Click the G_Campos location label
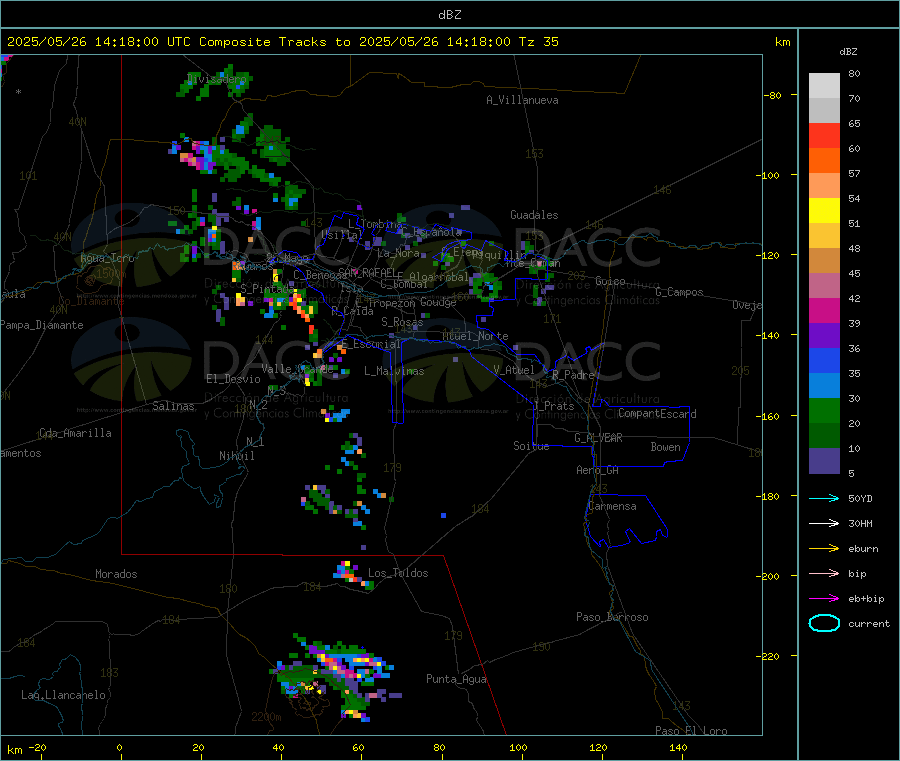 coord(679,292)
